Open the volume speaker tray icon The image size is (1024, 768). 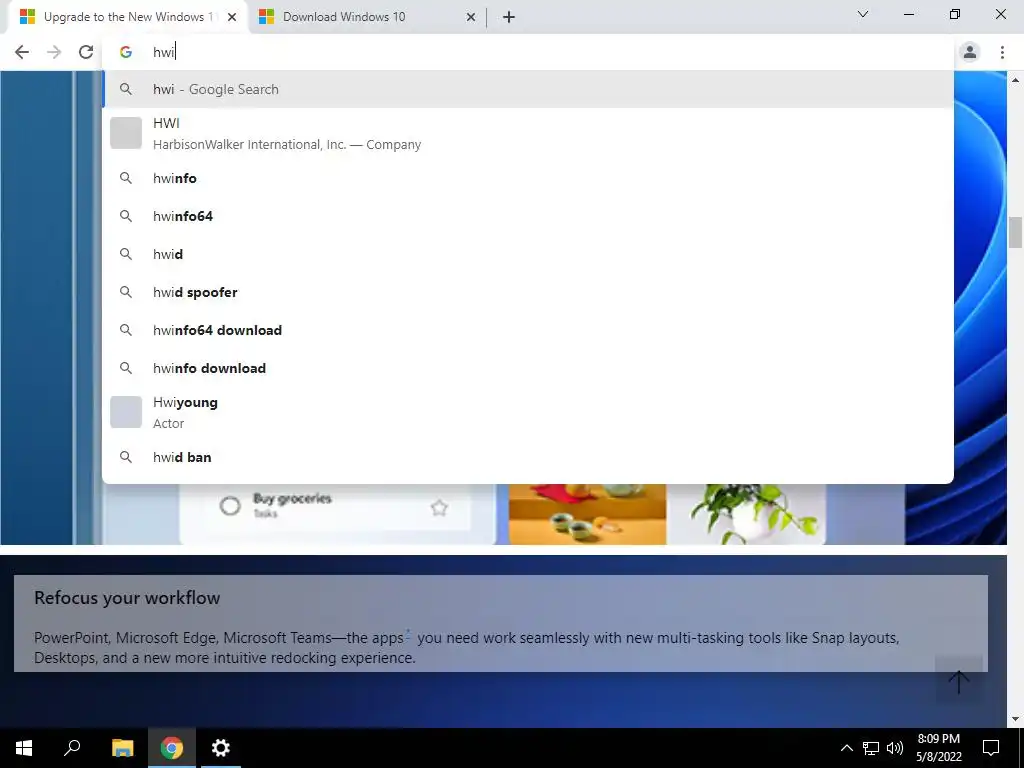tap(895, 748)
